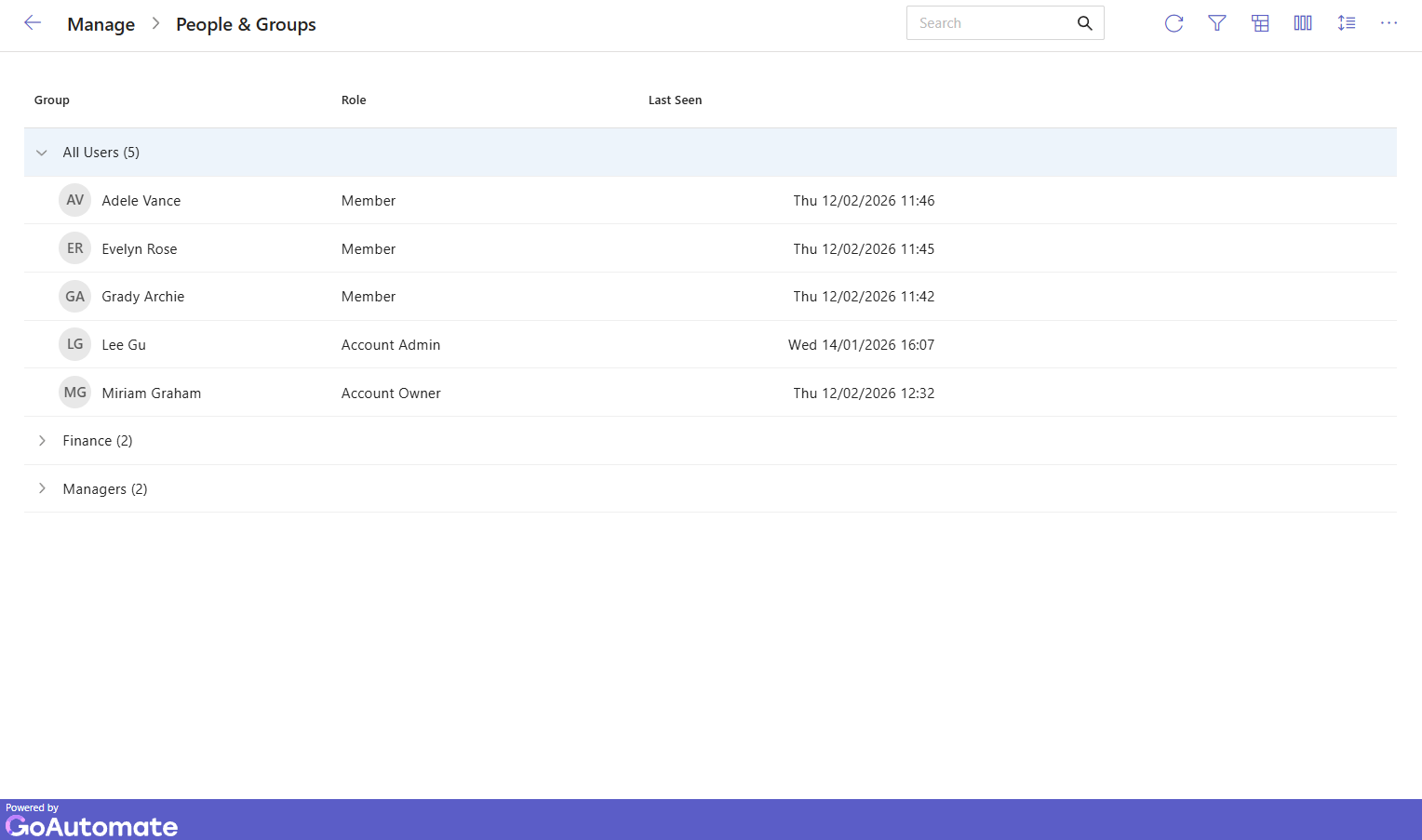The image size is (1422, 840).
Task: Click the magnifying glass search icon
Action: coord(1084,23)
